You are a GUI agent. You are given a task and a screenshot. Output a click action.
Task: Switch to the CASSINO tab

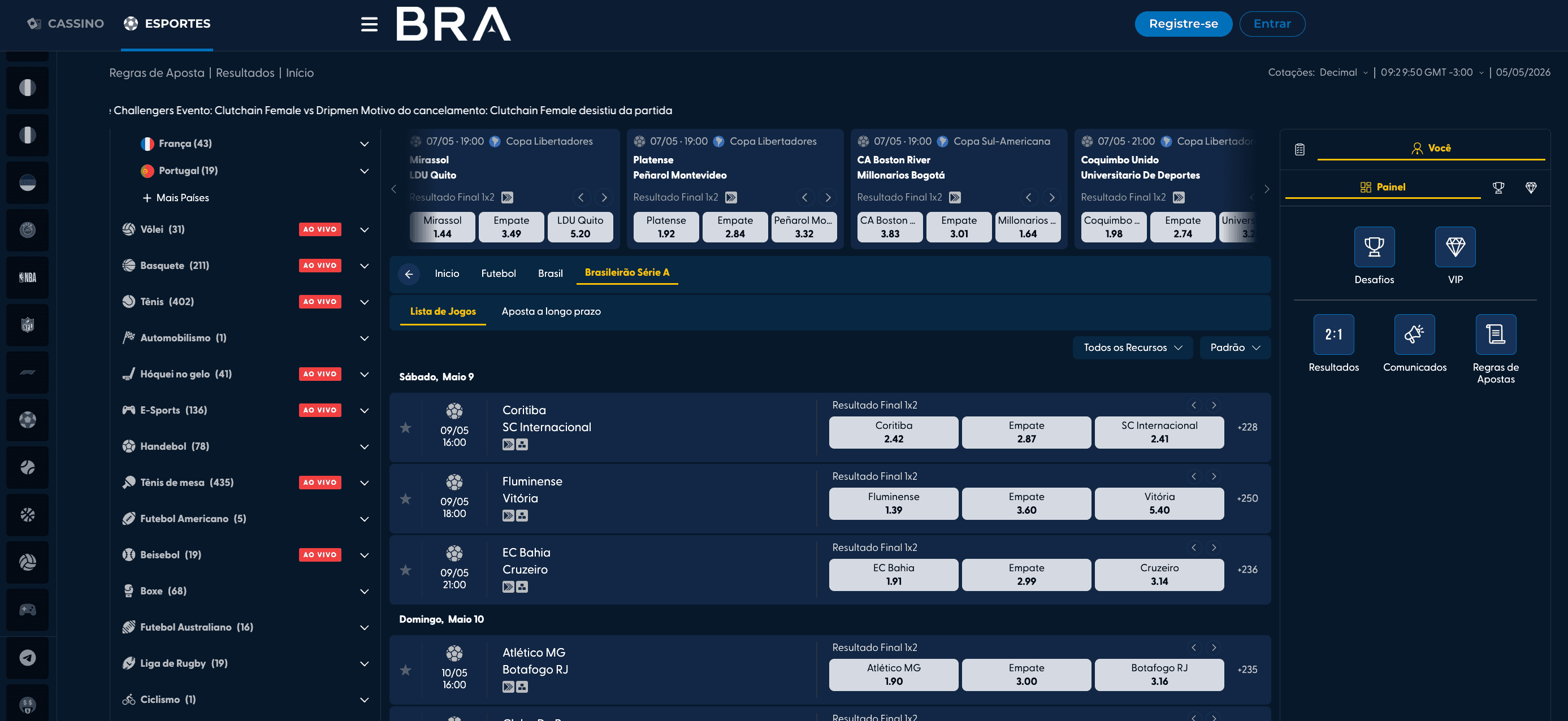tap(66, 24)
